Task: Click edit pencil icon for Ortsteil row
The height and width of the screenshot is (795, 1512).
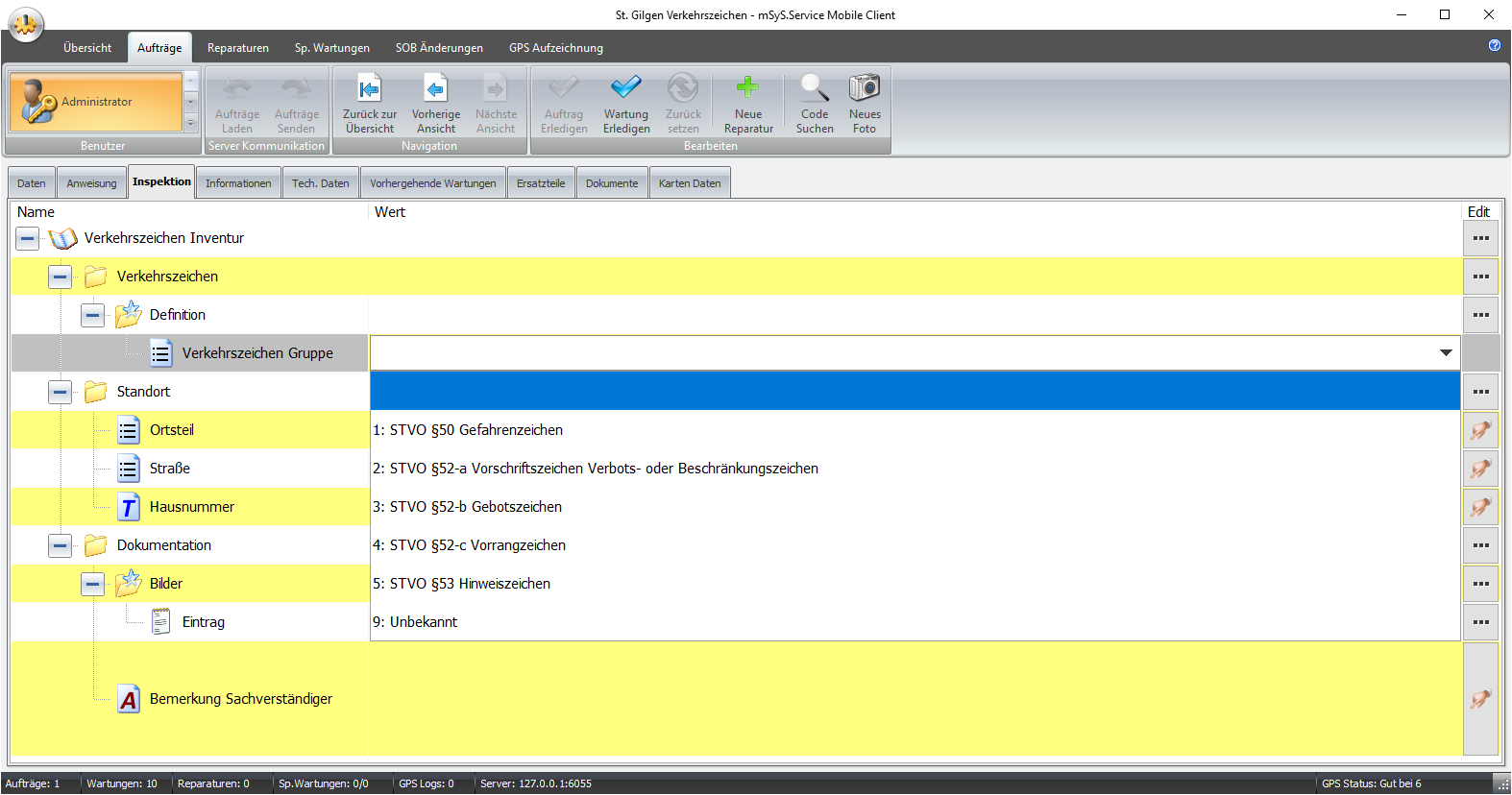Action: tap(1480, 430)
